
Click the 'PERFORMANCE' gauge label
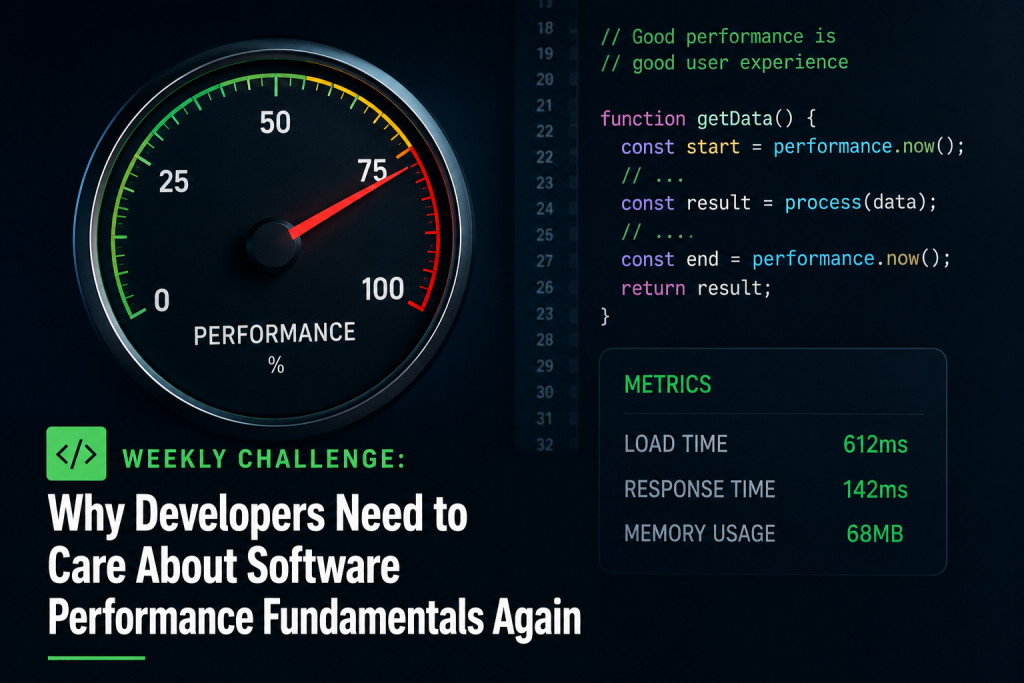point(274,334)
